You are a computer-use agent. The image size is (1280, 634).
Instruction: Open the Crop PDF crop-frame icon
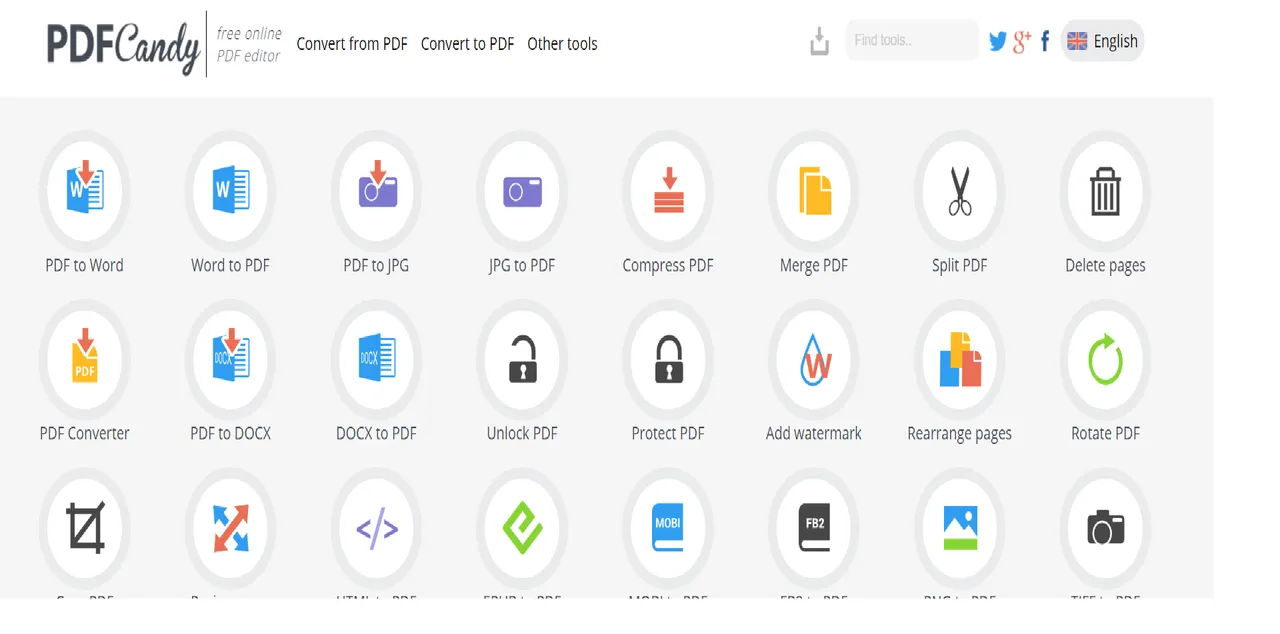coord(84,528)
